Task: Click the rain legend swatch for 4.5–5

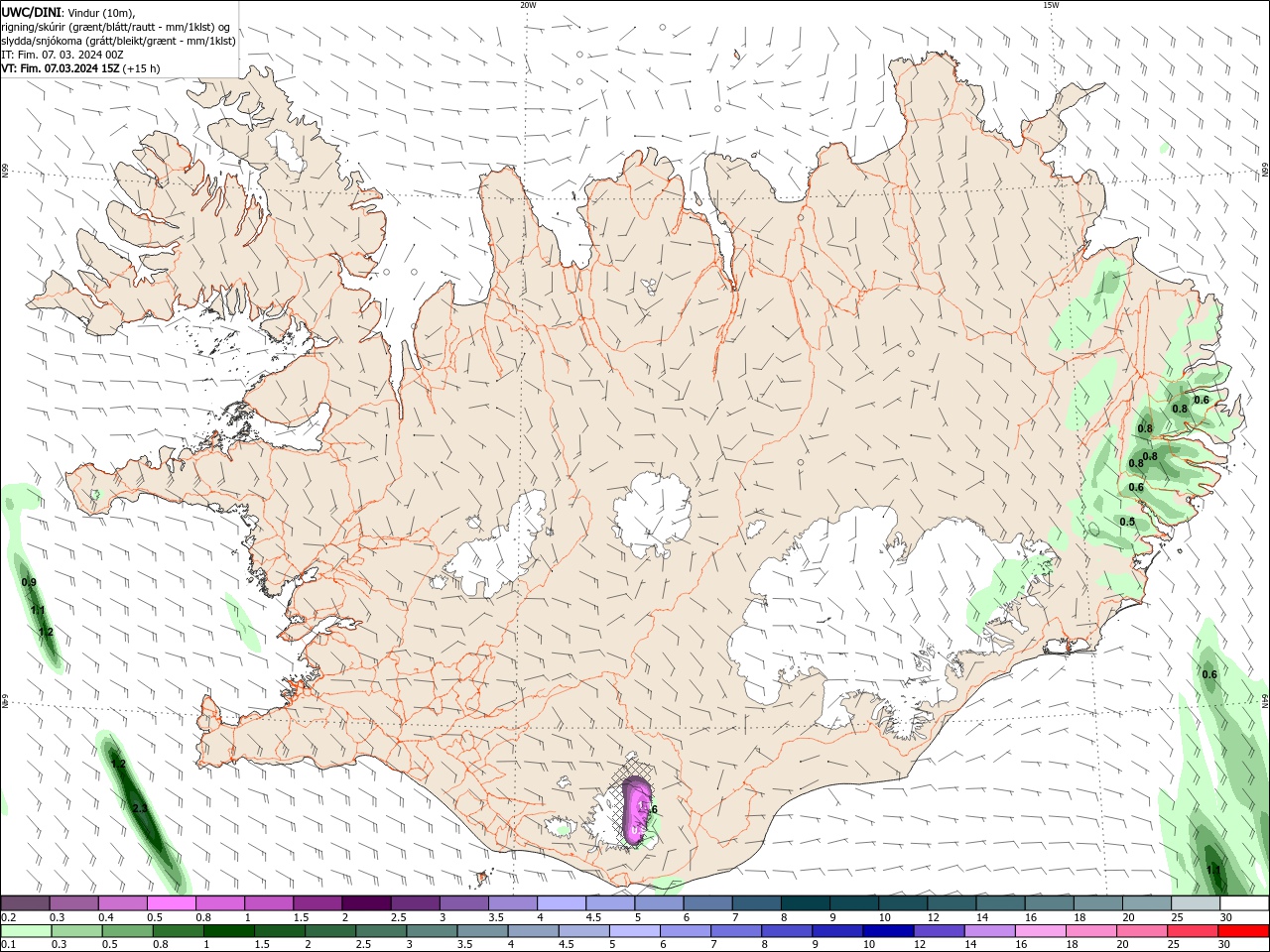Action: (583, 931)
